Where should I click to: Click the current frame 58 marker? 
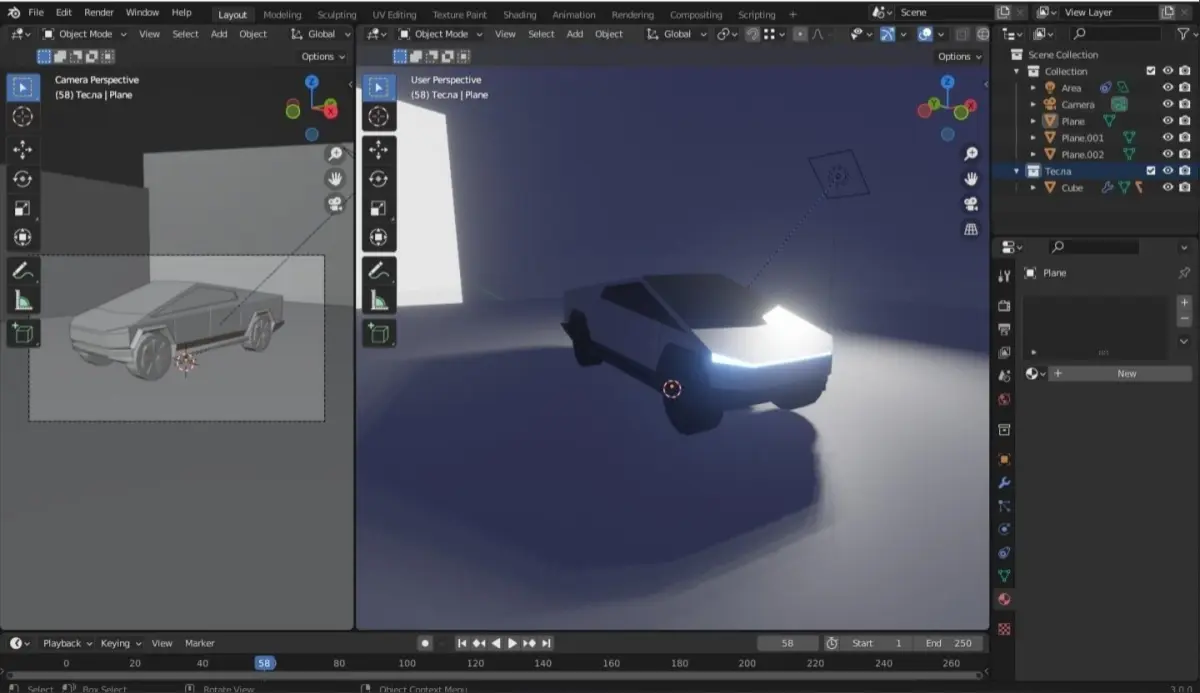[x=264, y=663]
